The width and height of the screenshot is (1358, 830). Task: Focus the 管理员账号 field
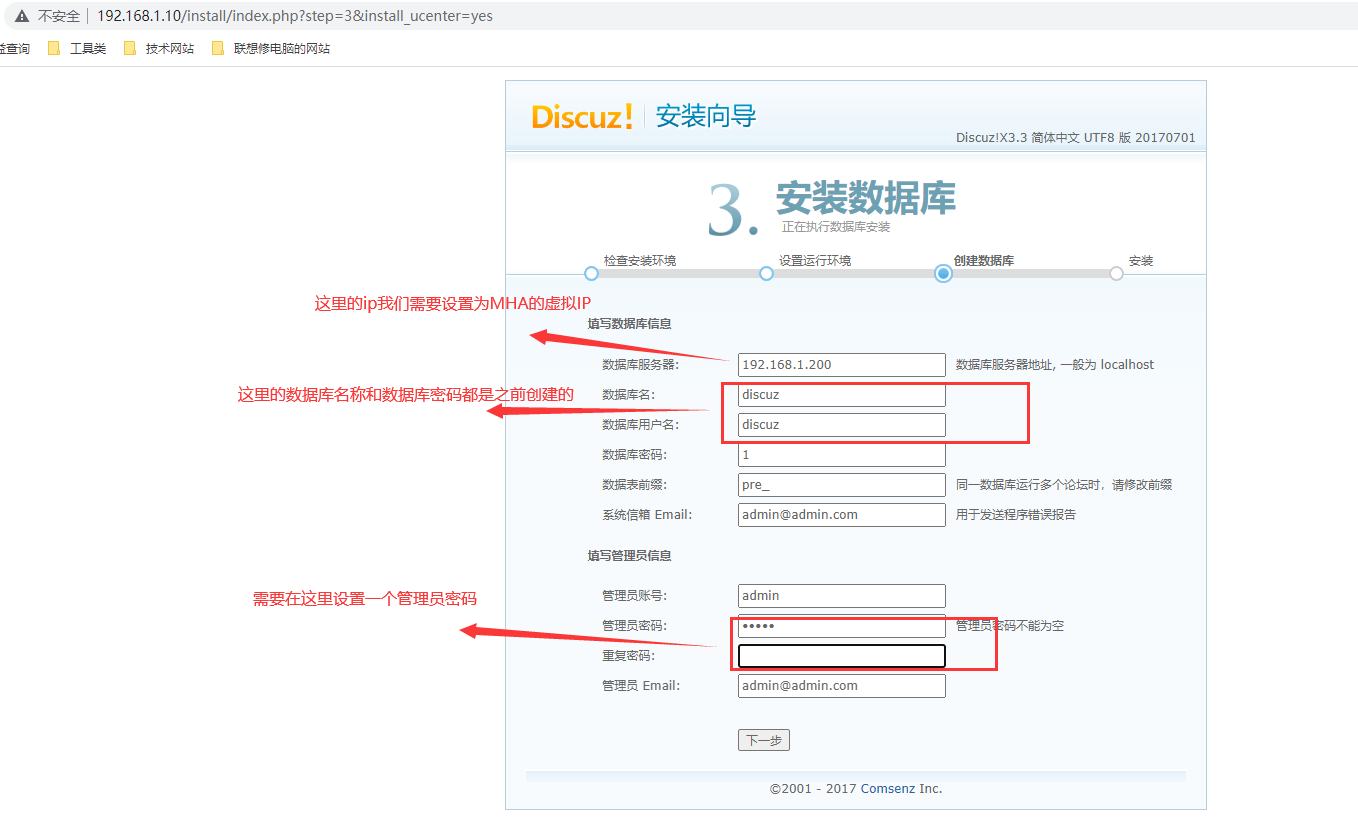(x=841, y=596)
